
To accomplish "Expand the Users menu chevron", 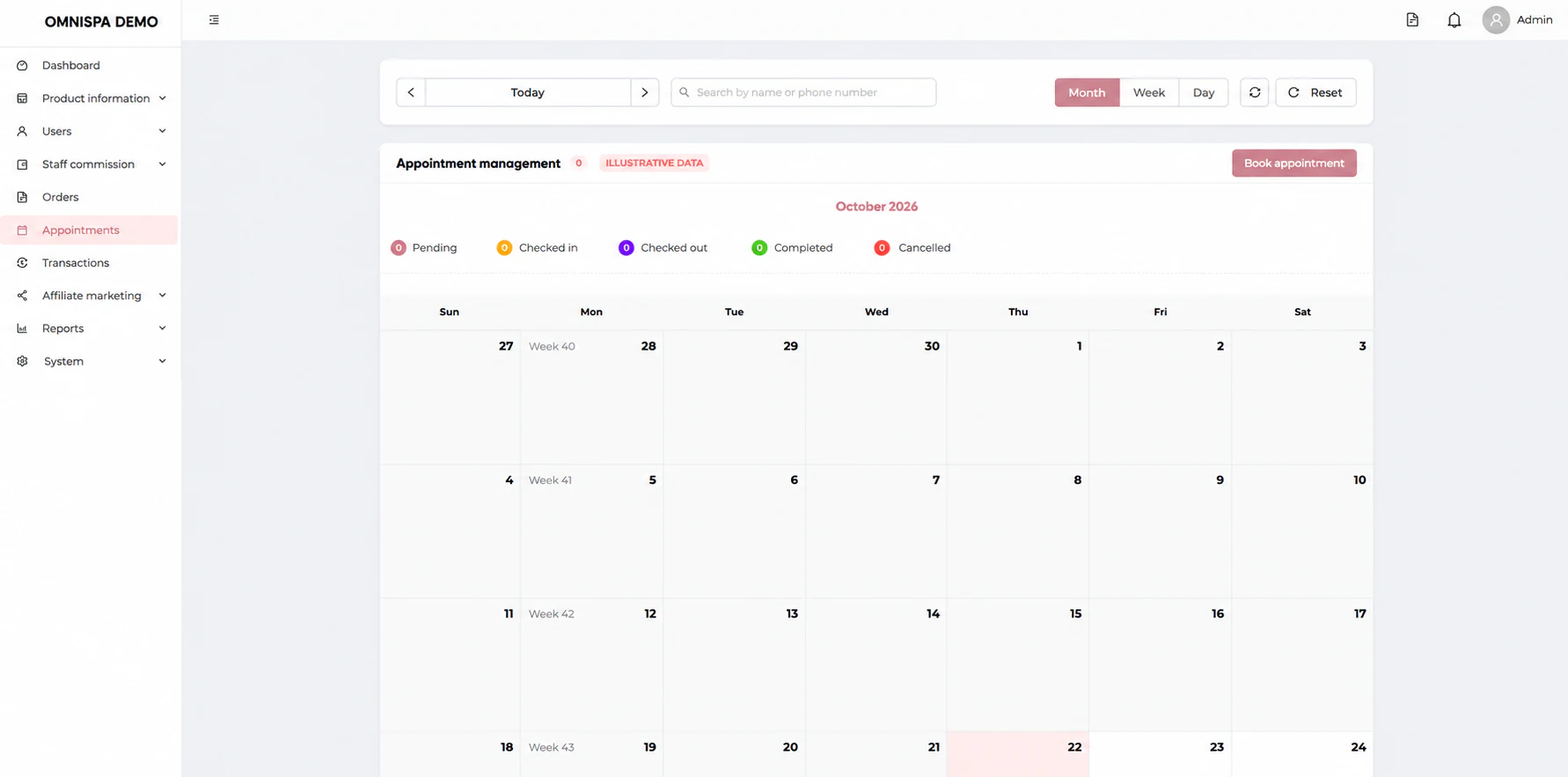I will click(x=163, y=131).
